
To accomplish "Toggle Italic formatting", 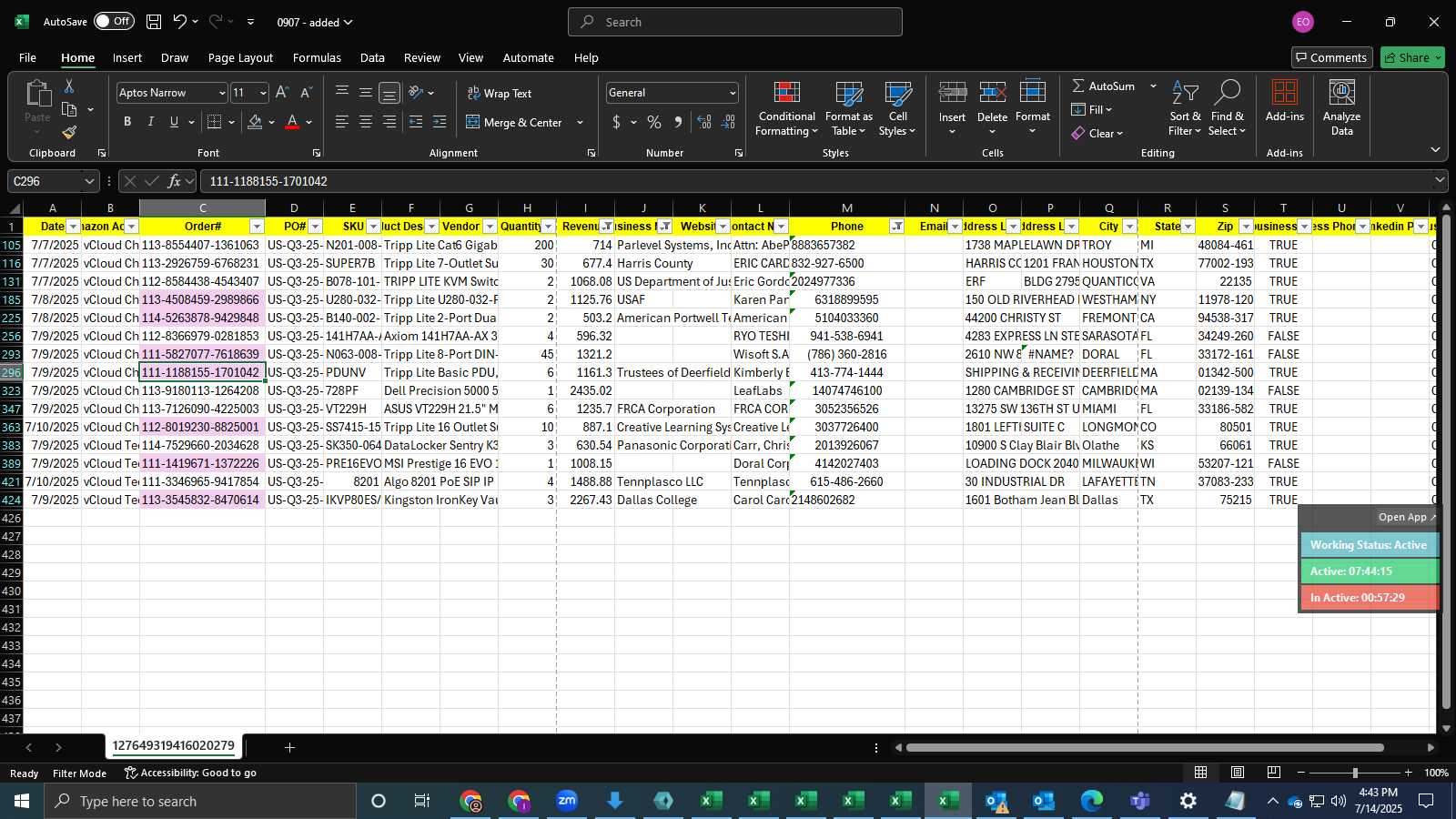I will 150,122.
